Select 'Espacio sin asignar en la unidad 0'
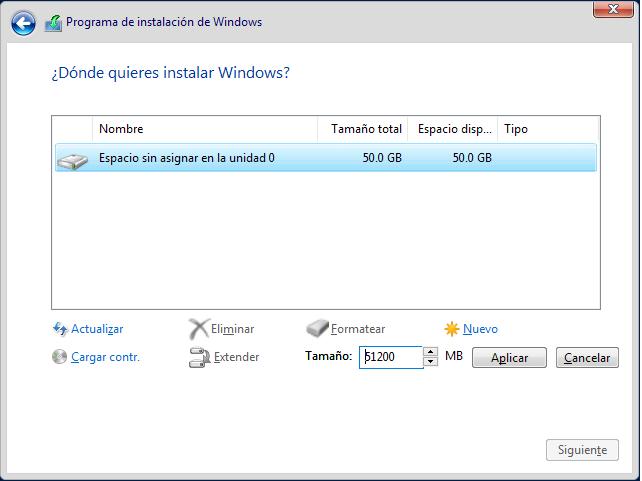Screen dimensions: 642x481 coord(326,158)
